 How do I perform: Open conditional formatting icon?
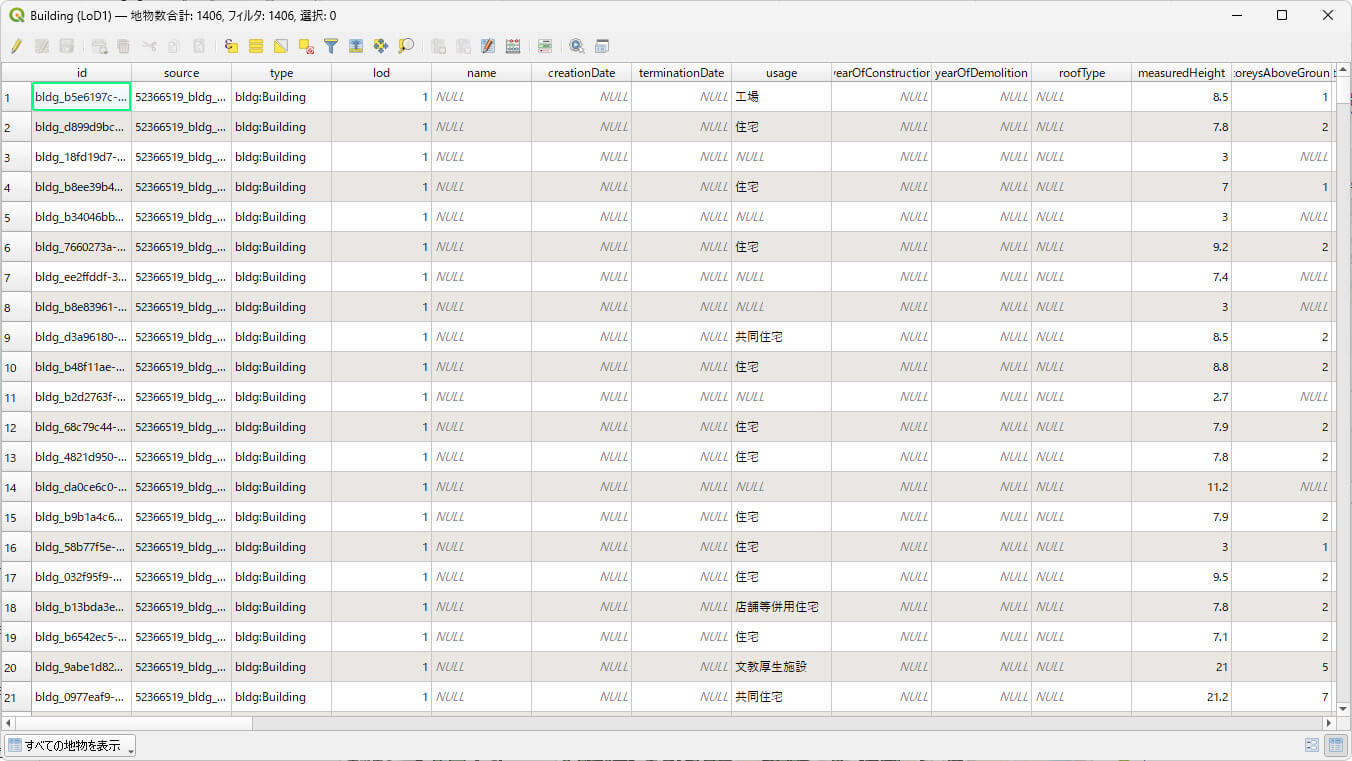point(545,46)
